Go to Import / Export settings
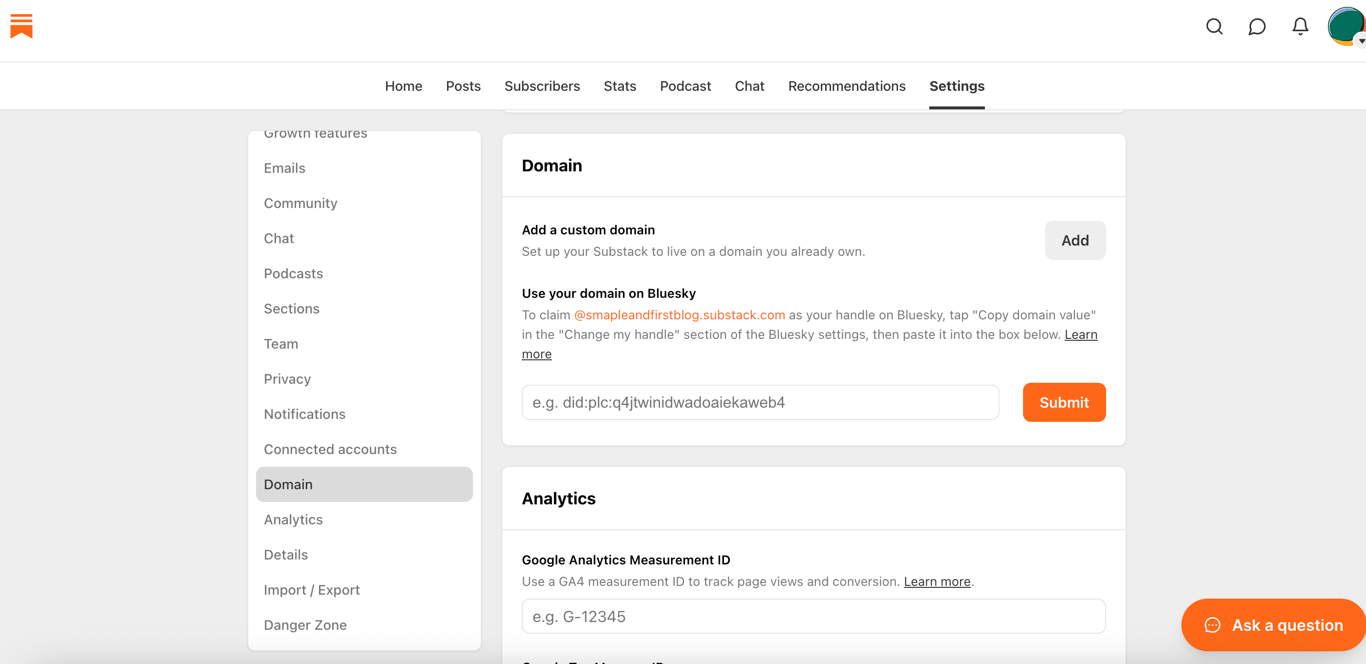This screenshot has width=1366, height=664. (x=312, y=590)
